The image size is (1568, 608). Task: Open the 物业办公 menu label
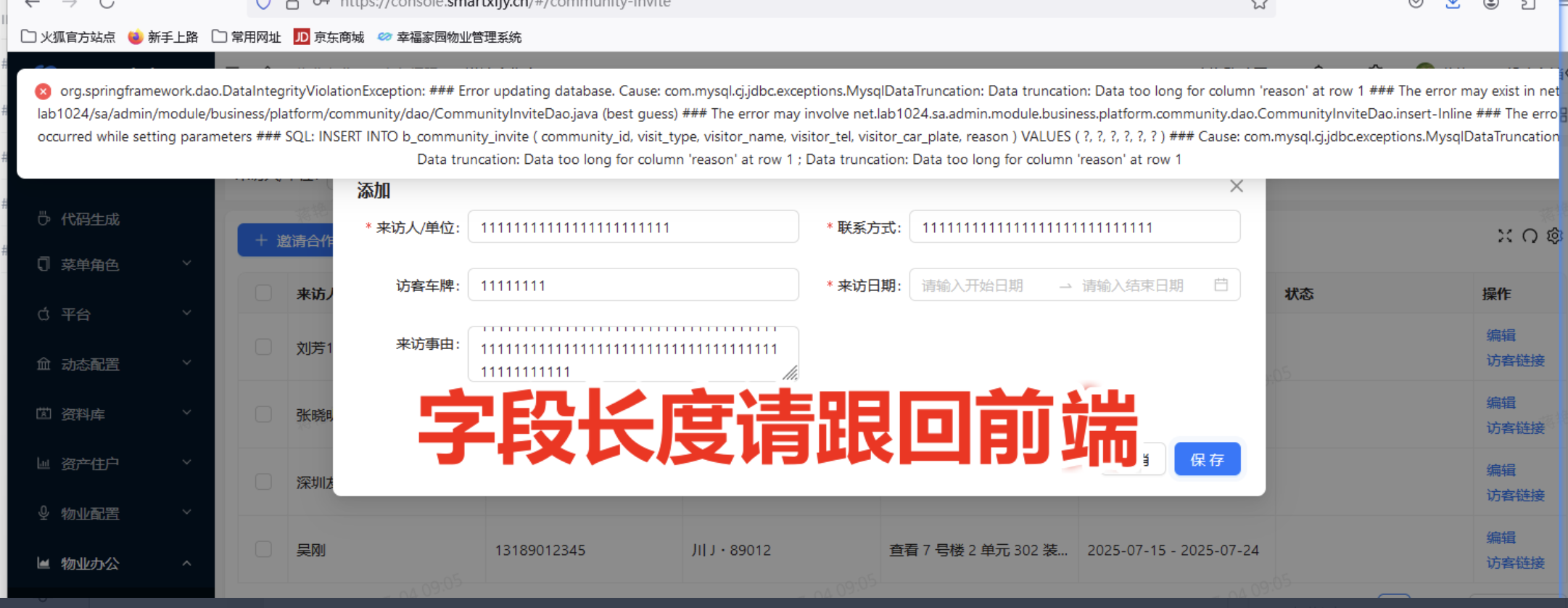click(90, 564)
